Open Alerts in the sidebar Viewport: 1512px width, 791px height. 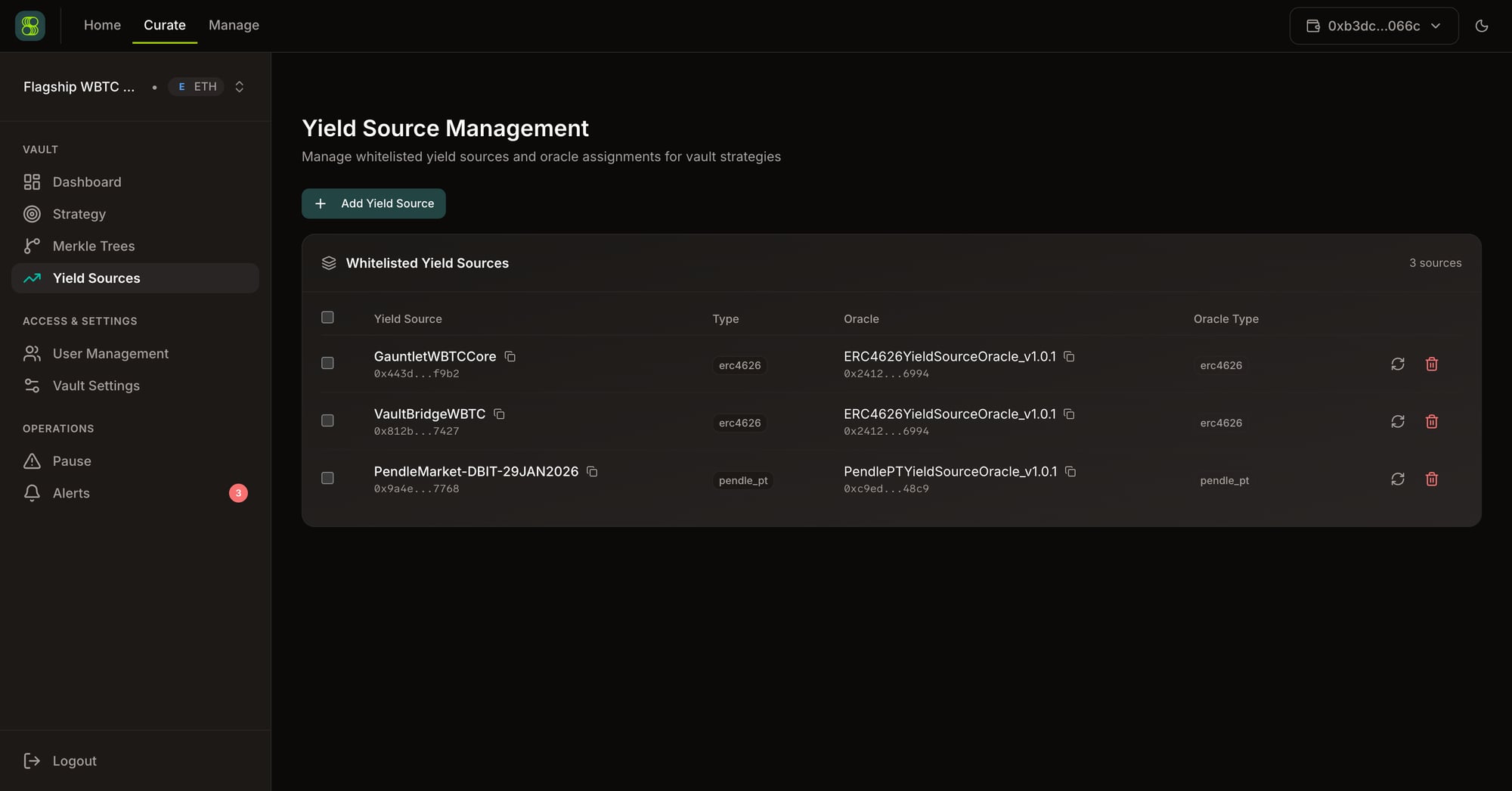tap(135, 493)
